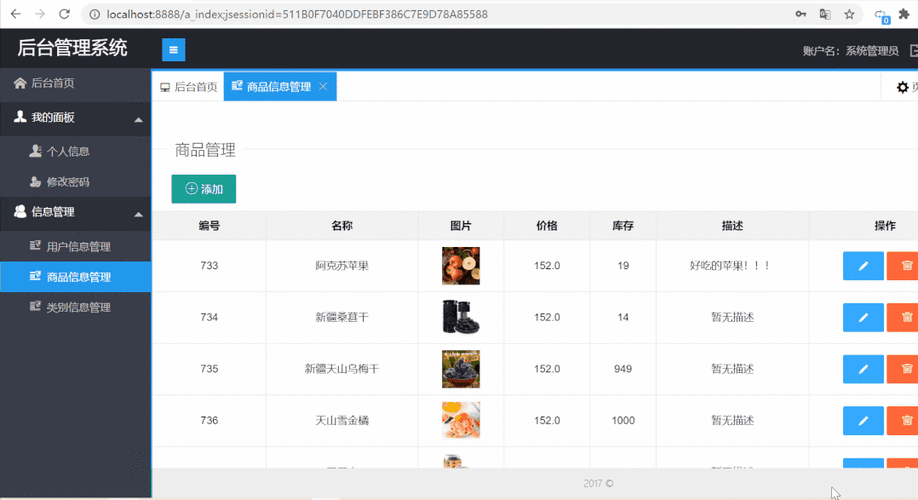Viewport: 918px width, 500px height.
Task: Click the description 好吃的苹果！！！
Action: (x=730, y=266)
